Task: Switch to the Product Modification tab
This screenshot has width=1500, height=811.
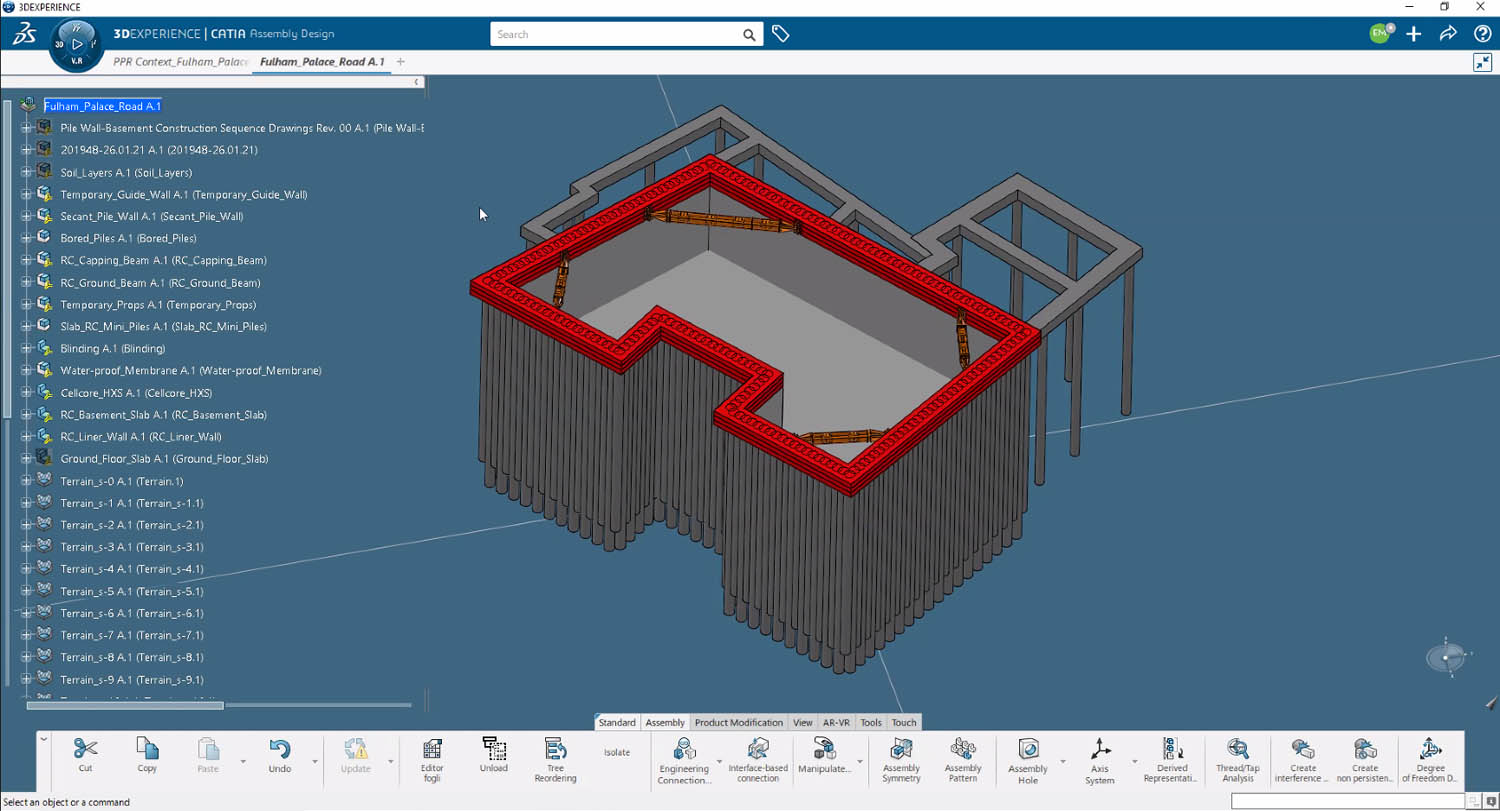Action: coord(738,722)
